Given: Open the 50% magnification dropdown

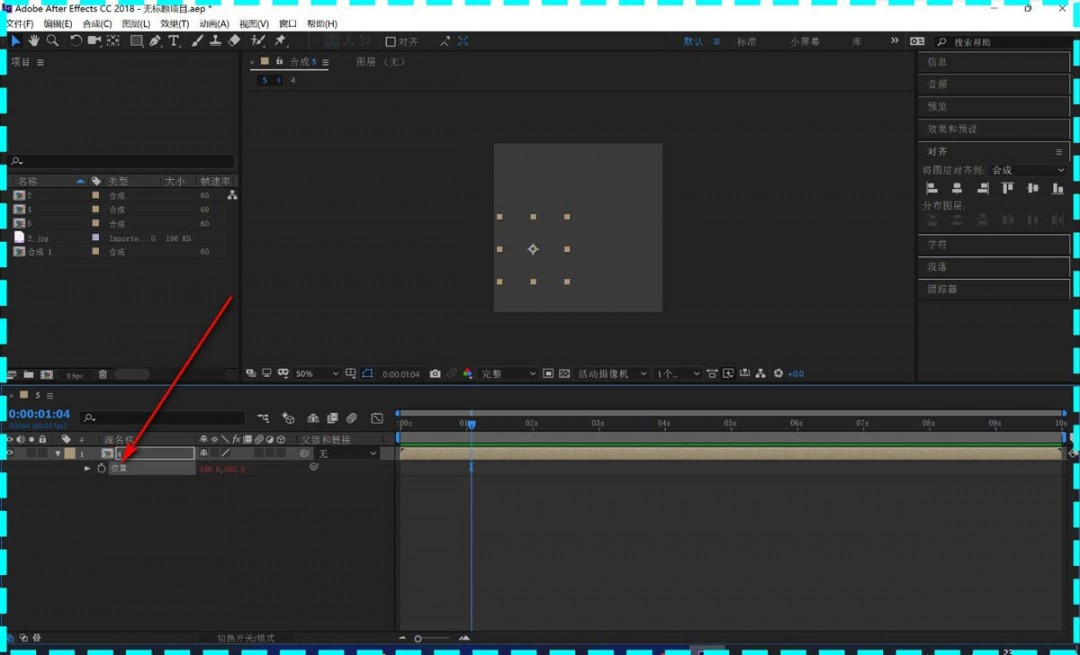Looking at the screenshot, I should 317,374.
